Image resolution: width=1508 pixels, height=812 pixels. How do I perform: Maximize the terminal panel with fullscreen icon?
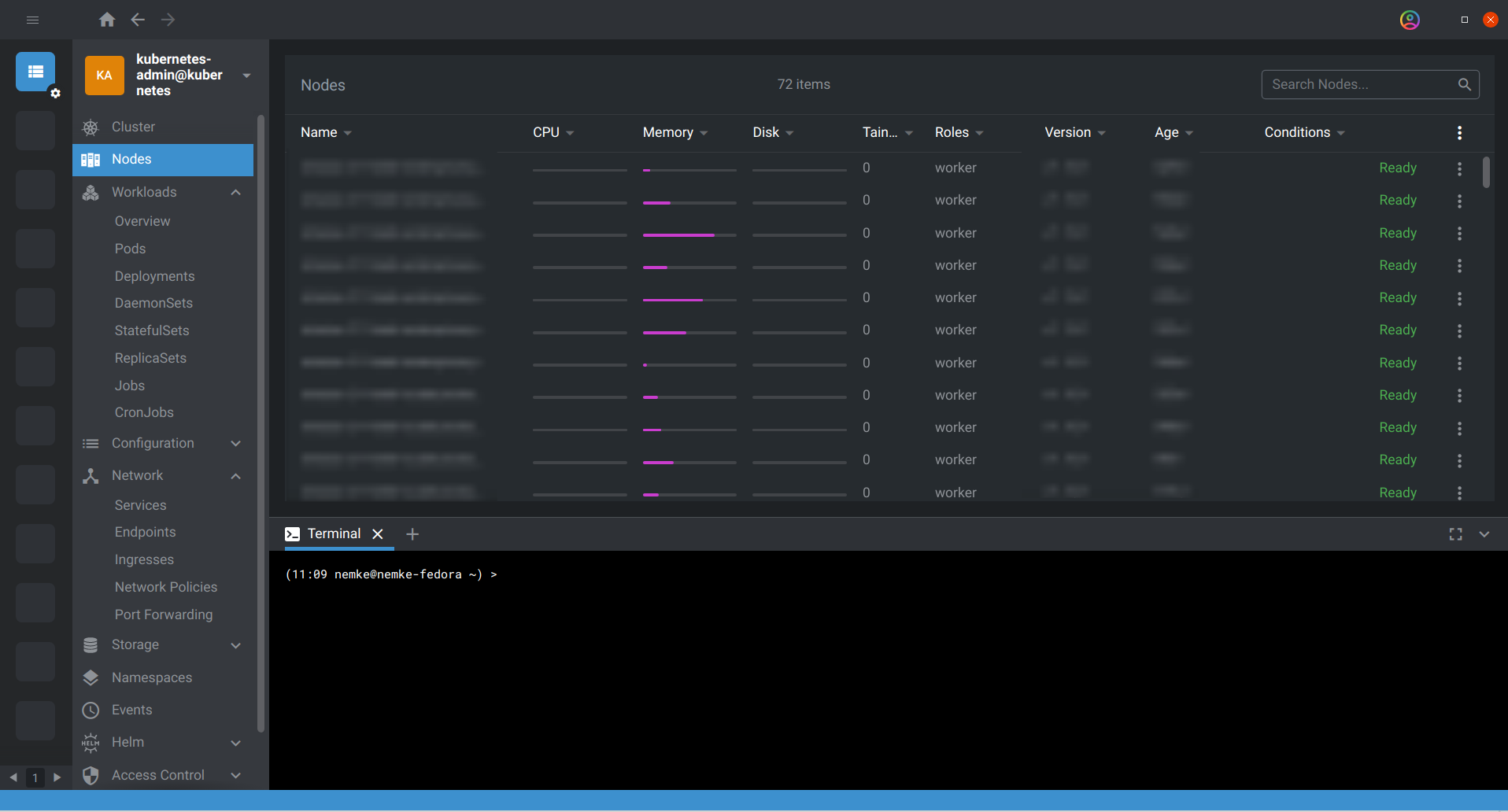1455,534
